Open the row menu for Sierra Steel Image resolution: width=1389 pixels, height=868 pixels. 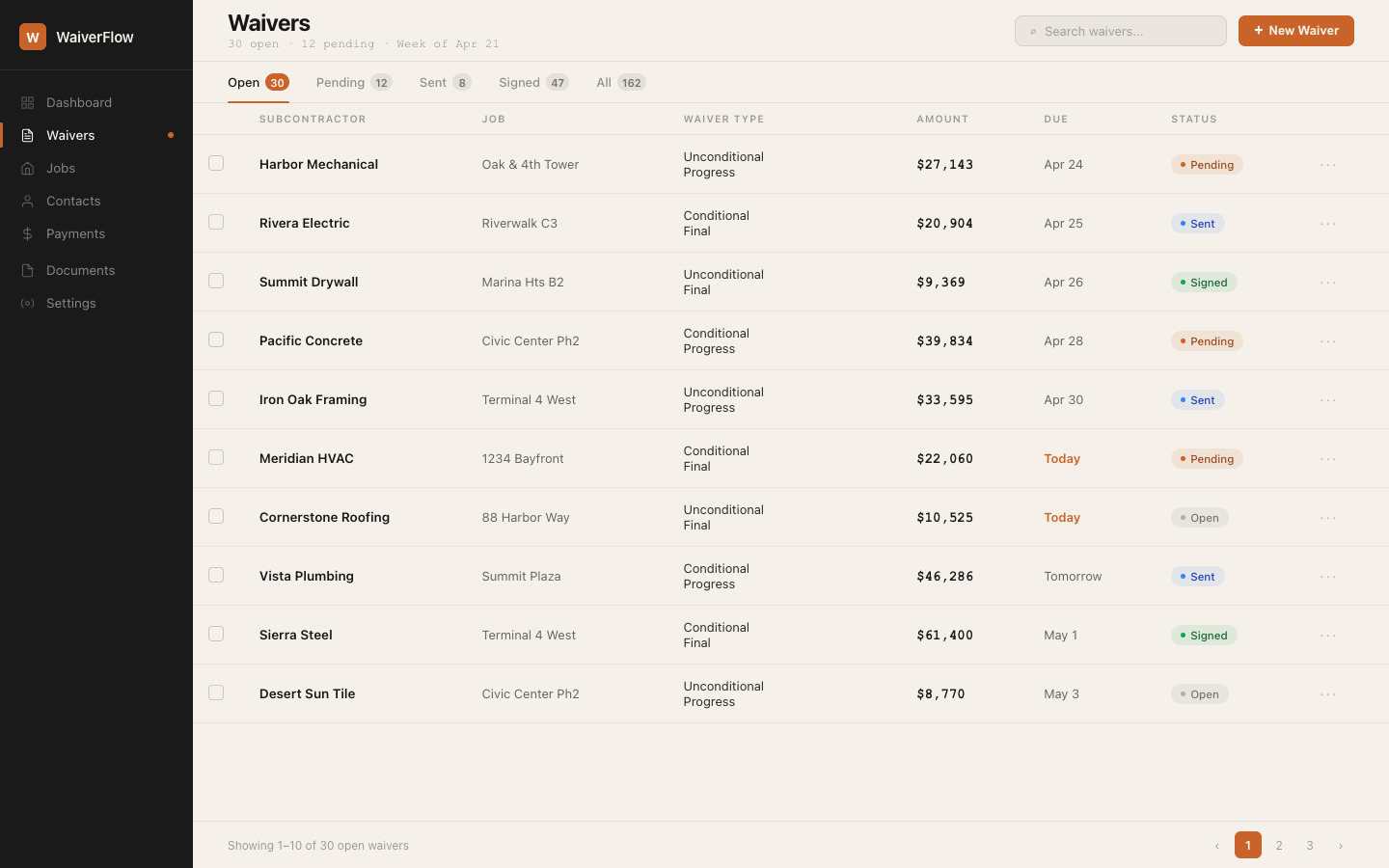point(1328,636)
